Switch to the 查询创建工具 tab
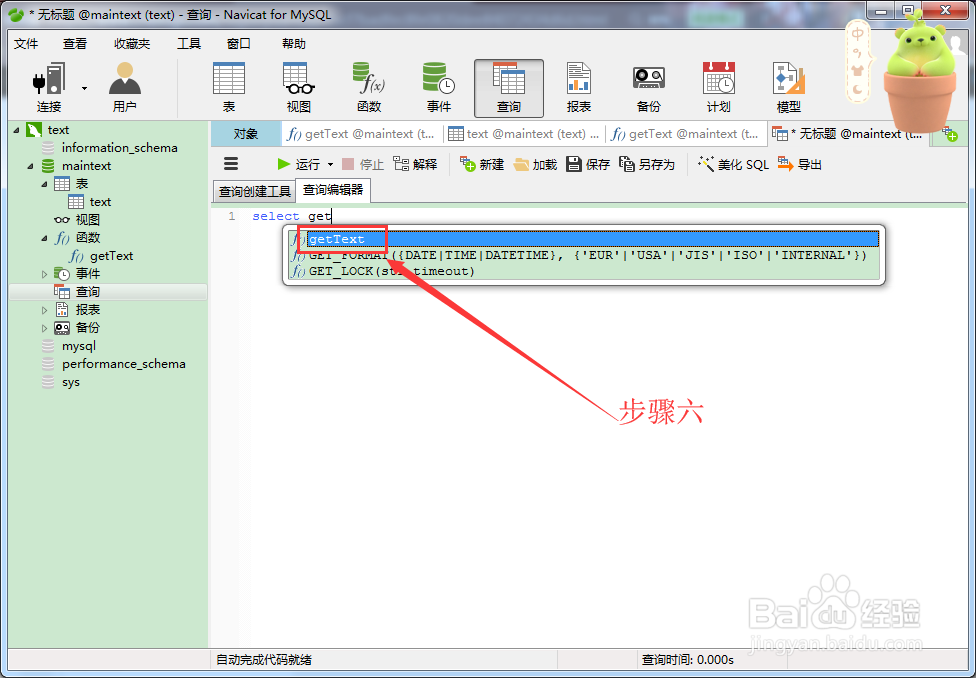Viewport: 976px width, 678px height. pyautogui.click(x=255, y=191)
